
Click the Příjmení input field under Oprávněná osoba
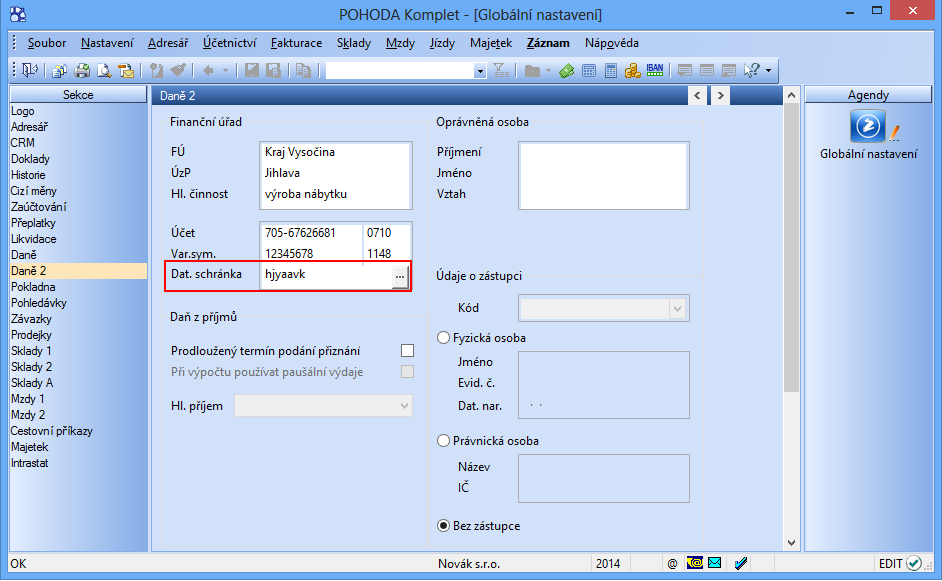pyautogui.click(x=603, y=152)
